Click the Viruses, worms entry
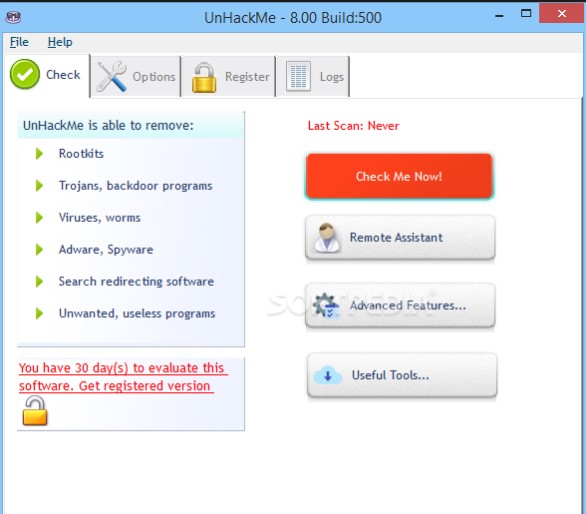This screenshot has height=514, width=586. click(99, 218)
